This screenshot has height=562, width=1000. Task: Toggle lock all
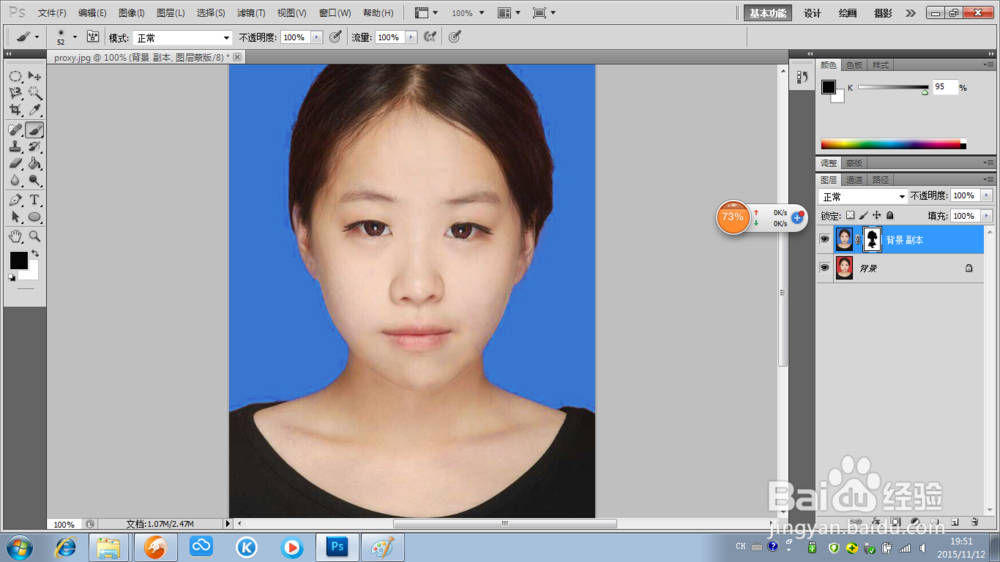pyautogui.click(x=890, y=216)
